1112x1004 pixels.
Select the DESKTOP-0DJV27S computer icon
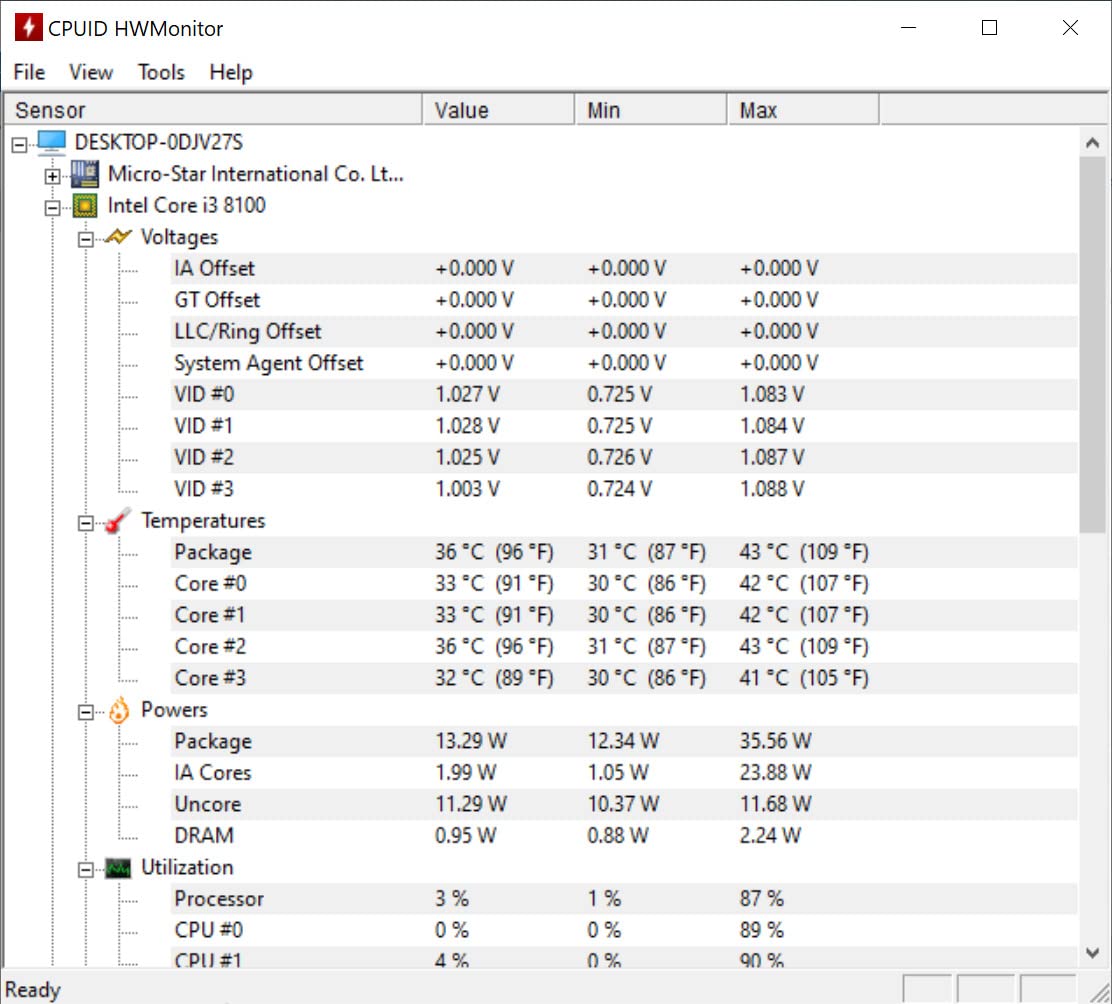[x=52, y=143]
